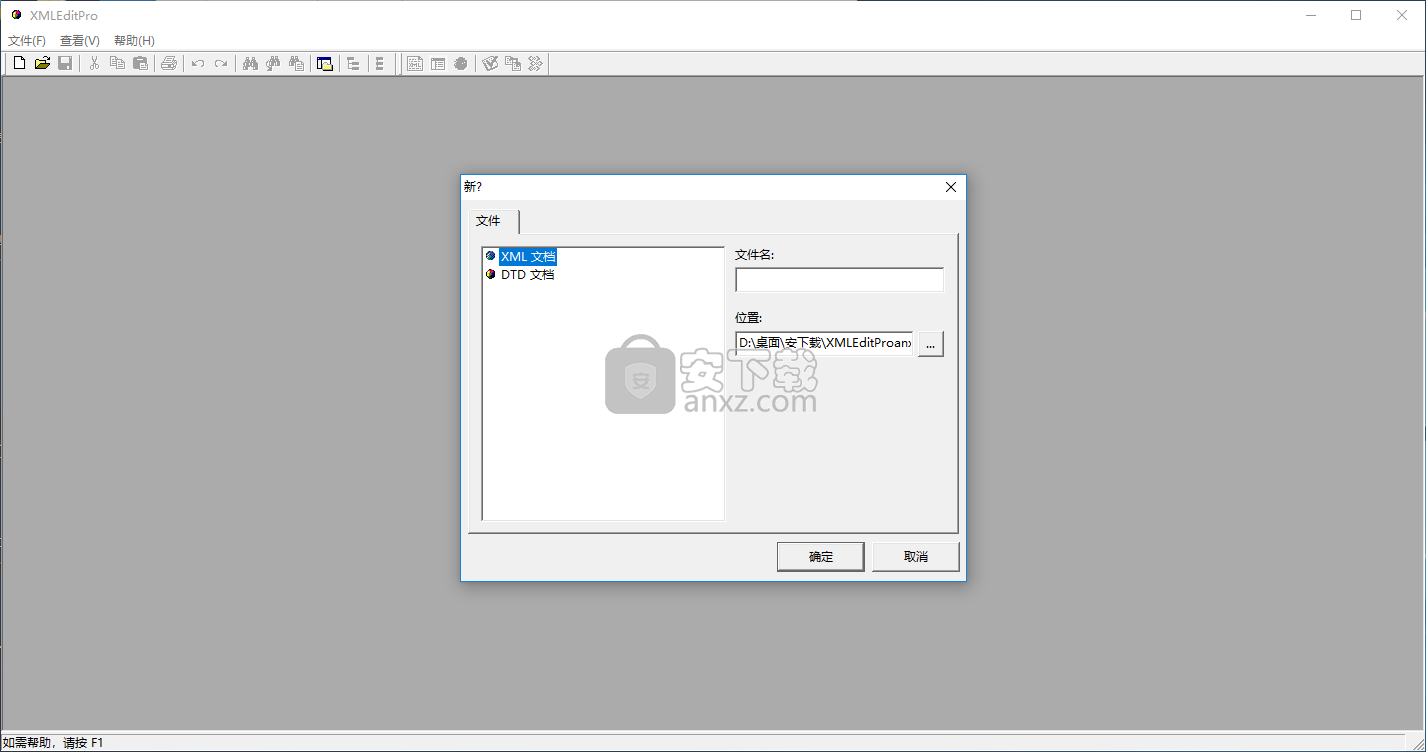Select XML 文档 in the list

tap(528, 256)
